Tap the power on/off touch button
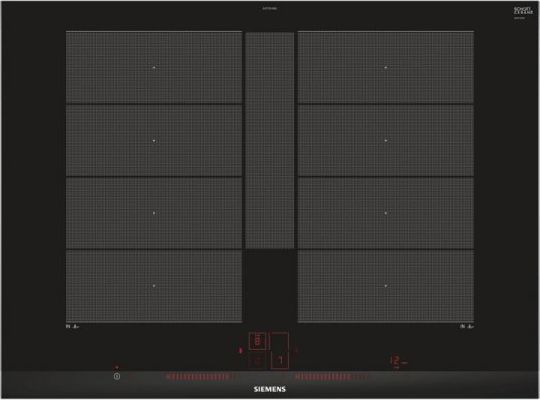Image resolution: width=540 pixels, height=400 pixels. tap(117, 377)
